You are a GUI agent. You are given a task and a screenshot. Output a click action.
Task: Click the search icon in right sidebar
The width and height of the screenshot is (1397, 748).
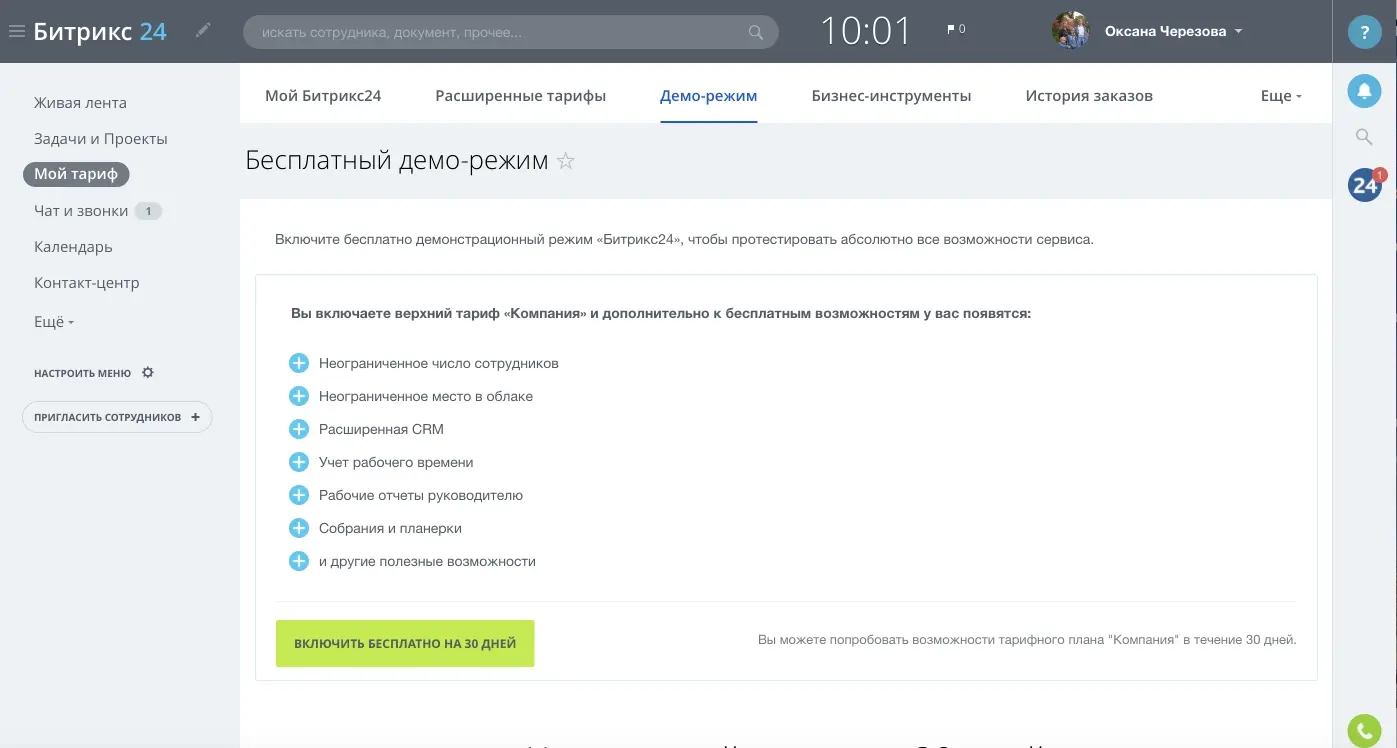(1364, 137)
